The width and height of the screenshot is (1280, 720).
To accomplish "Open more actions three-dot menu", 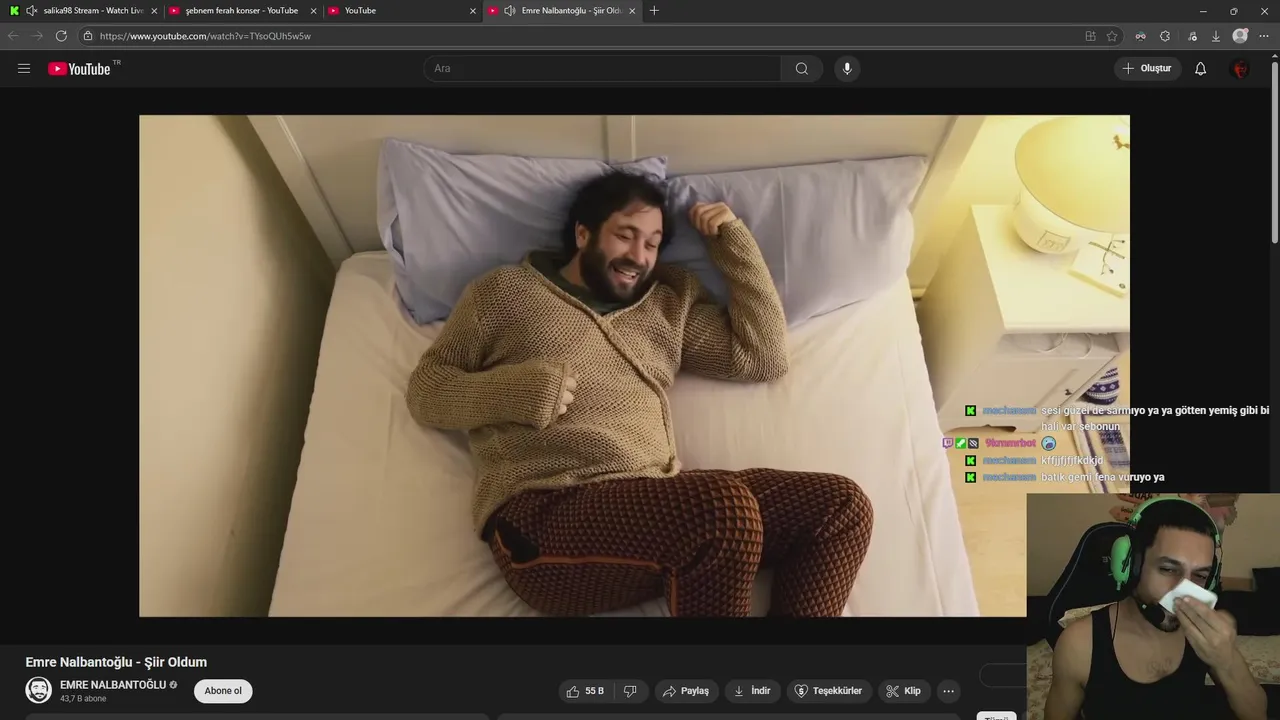I will click(x=948, y=691).
